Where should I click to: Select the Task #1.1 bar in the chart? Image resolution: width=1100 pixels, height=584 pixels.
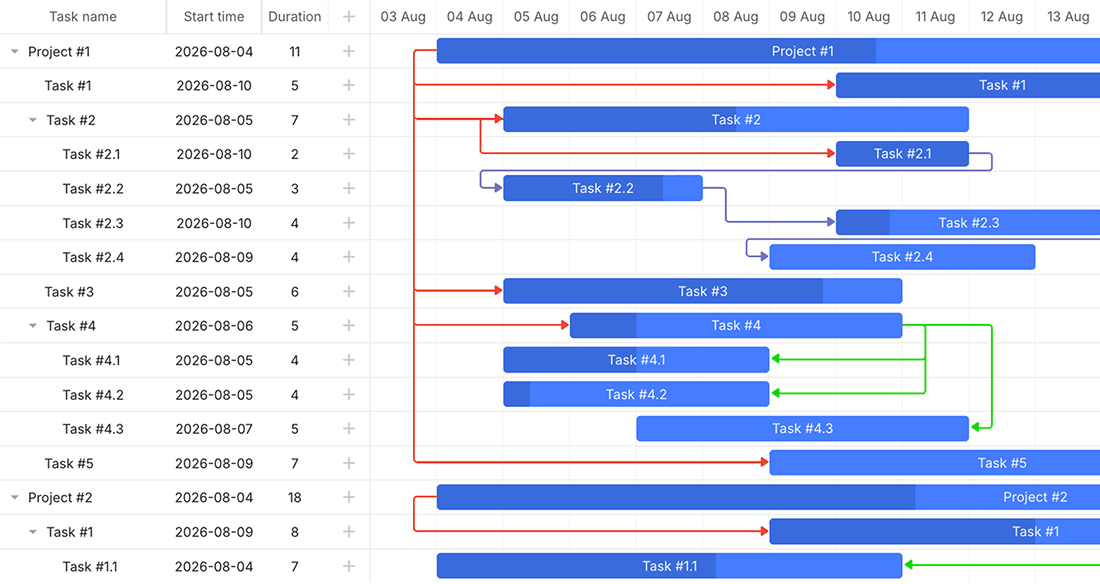[x=669, y=566]
